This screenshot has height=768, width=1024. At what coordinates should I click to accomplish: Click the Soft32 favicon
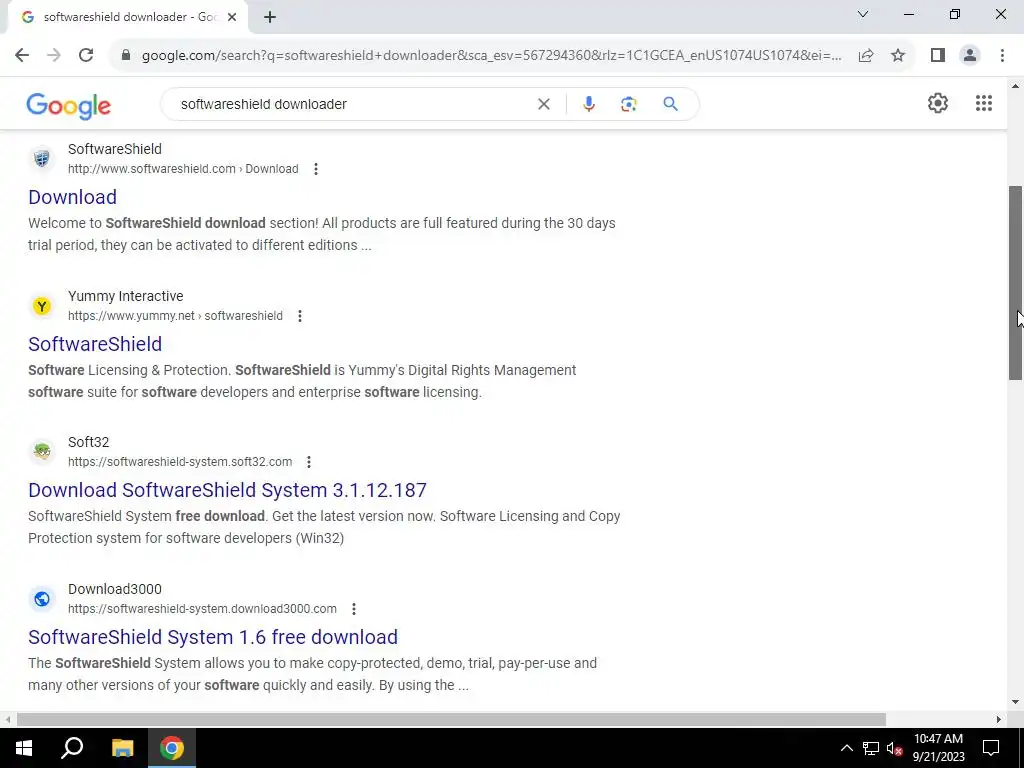pyautogui.click(x=42, y=452)
